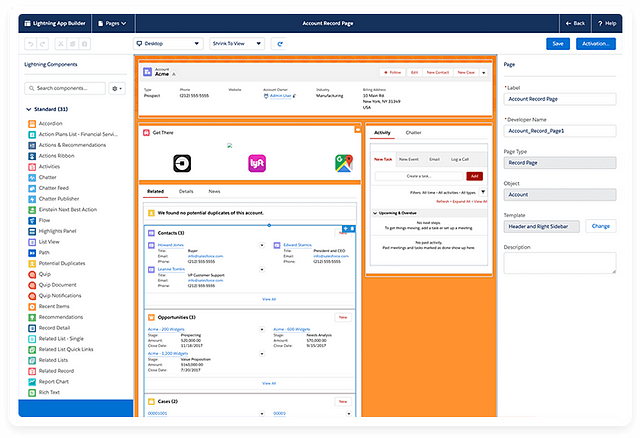The image size is (640, 438).
Task: Select the Chatter Publisher component icon
Action: [32, 199]
